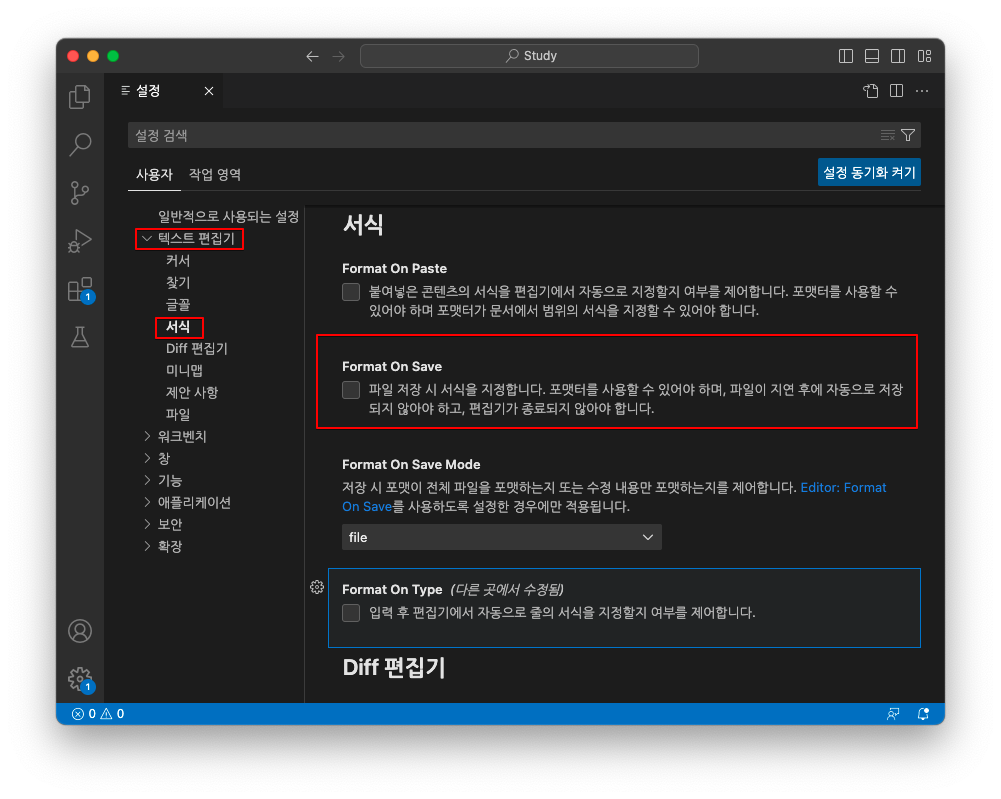This screenshot has height=799, width=1001.
Task: Open feedback icon in status bar
Action: [x=893, y=713]
